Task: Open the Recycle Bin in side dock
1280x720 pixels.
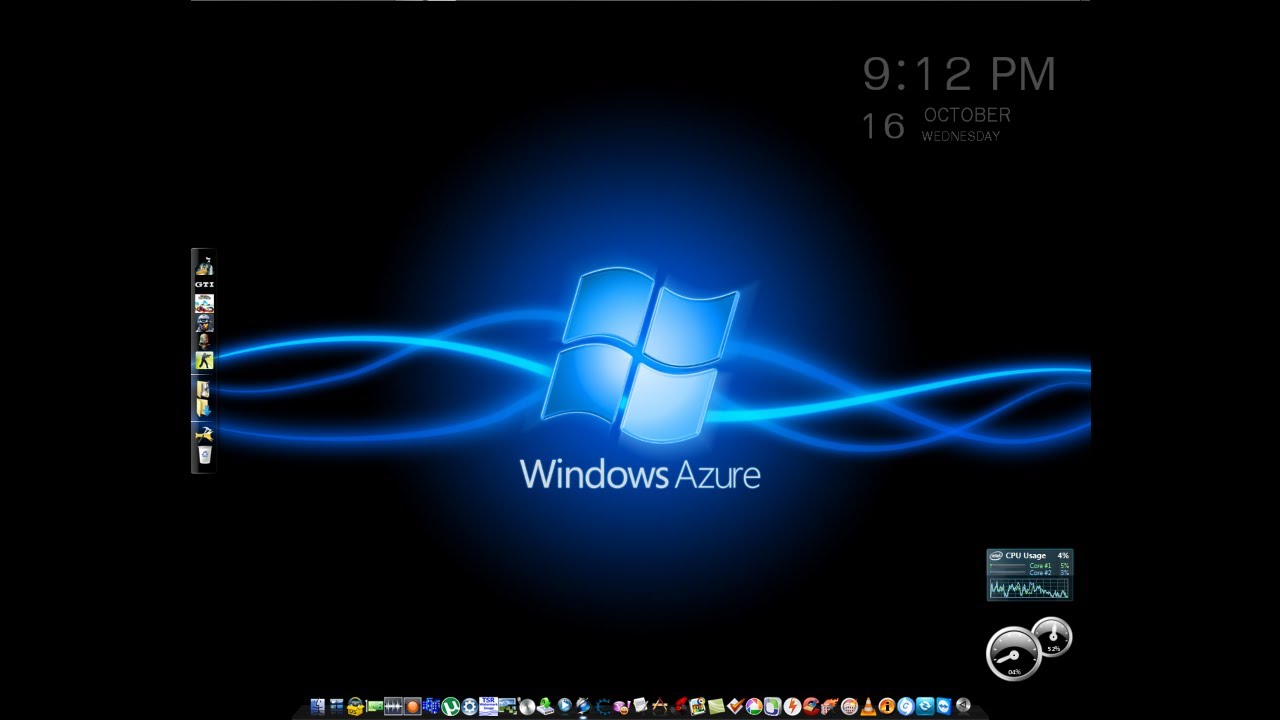Action: point(204,455)
